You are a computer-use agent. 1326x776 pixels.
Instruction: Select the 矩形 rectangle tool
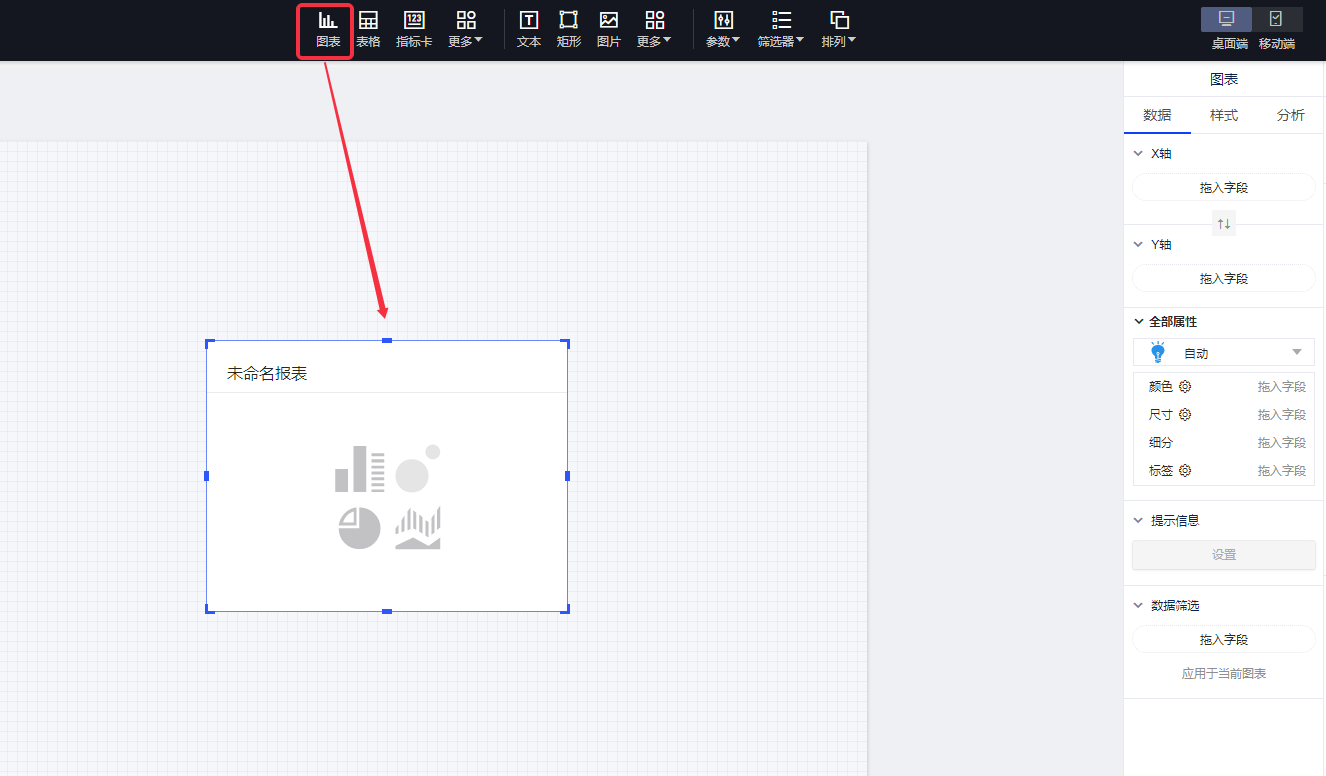point(568,21)
